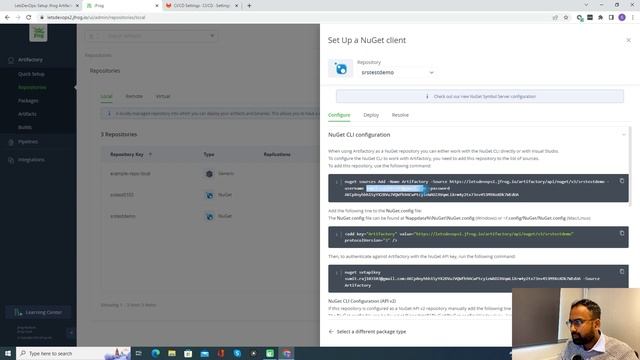
Task: Open a new browser tab
Action: 249,6
